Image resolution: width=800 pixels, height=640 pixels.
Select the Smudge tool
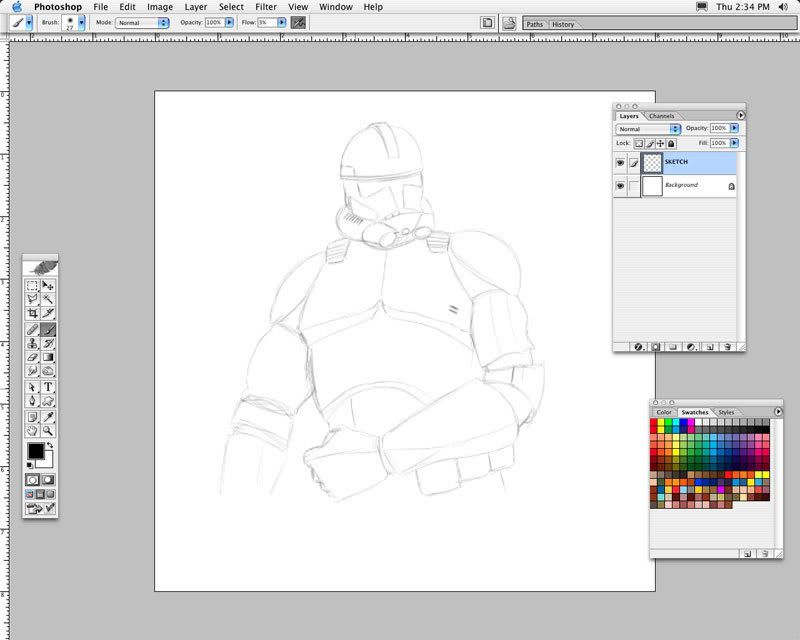pyautogui.click(x=32, y=371)
